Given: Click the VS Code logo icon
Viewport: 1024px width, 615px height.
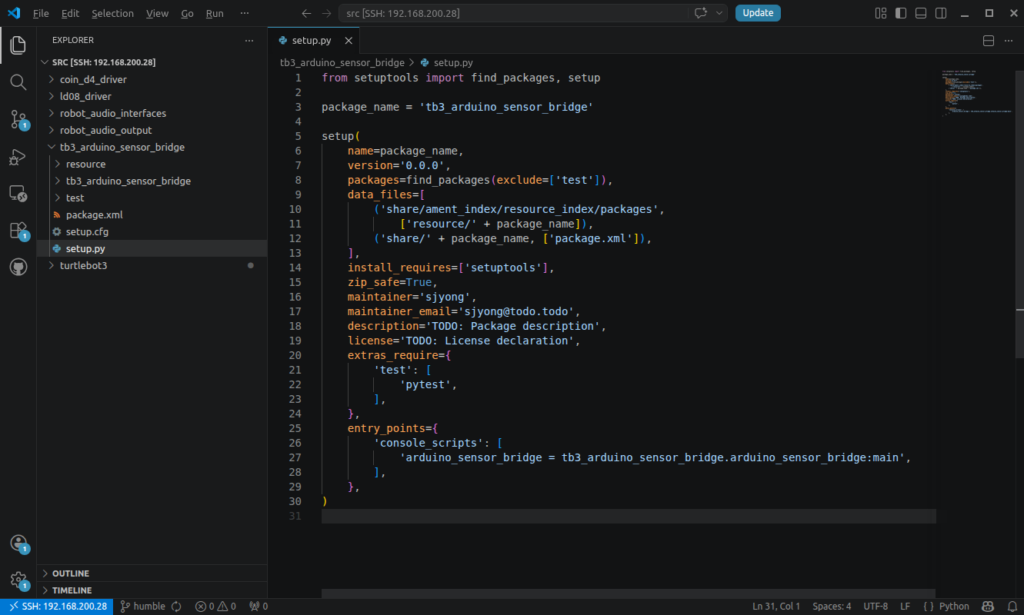Looking at the screenshot, I should (x=14, y=13).
